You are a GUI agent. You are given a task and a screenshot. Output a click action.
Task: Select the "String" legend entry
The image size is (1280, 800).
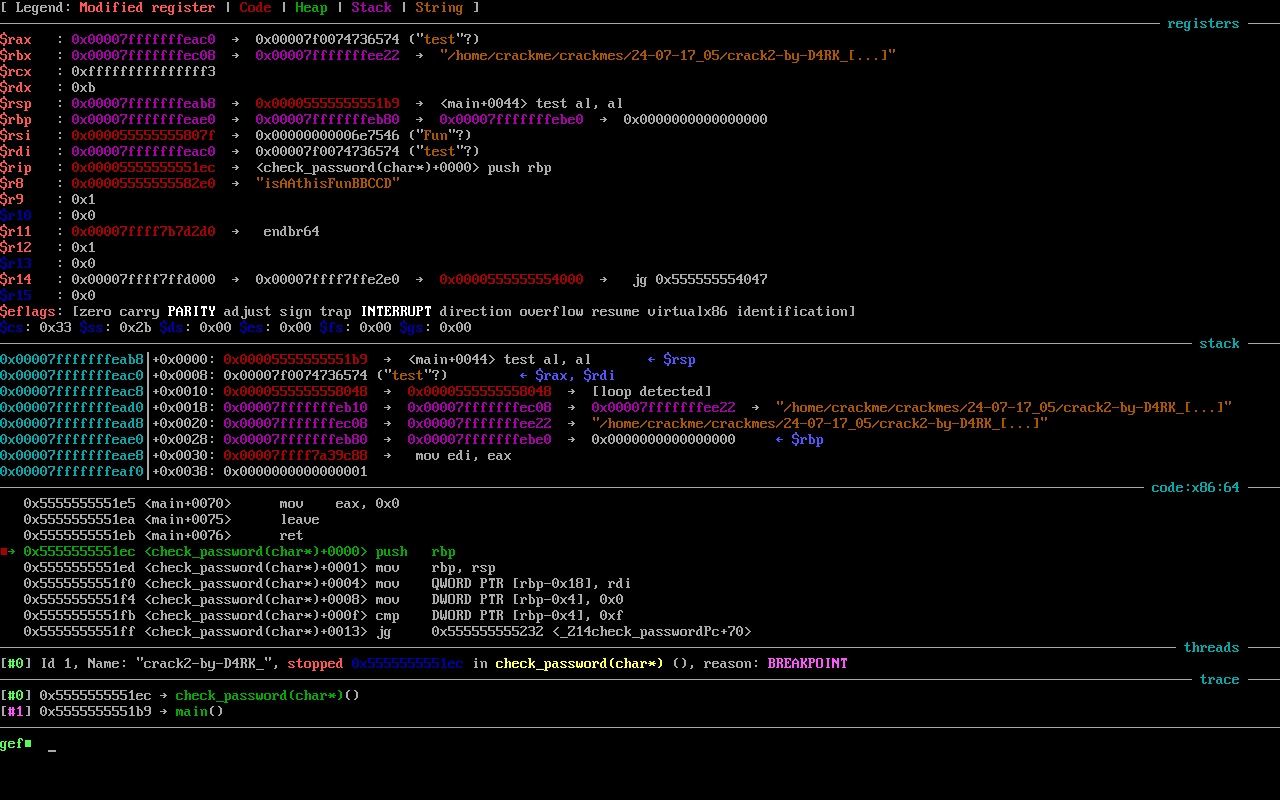439,8
